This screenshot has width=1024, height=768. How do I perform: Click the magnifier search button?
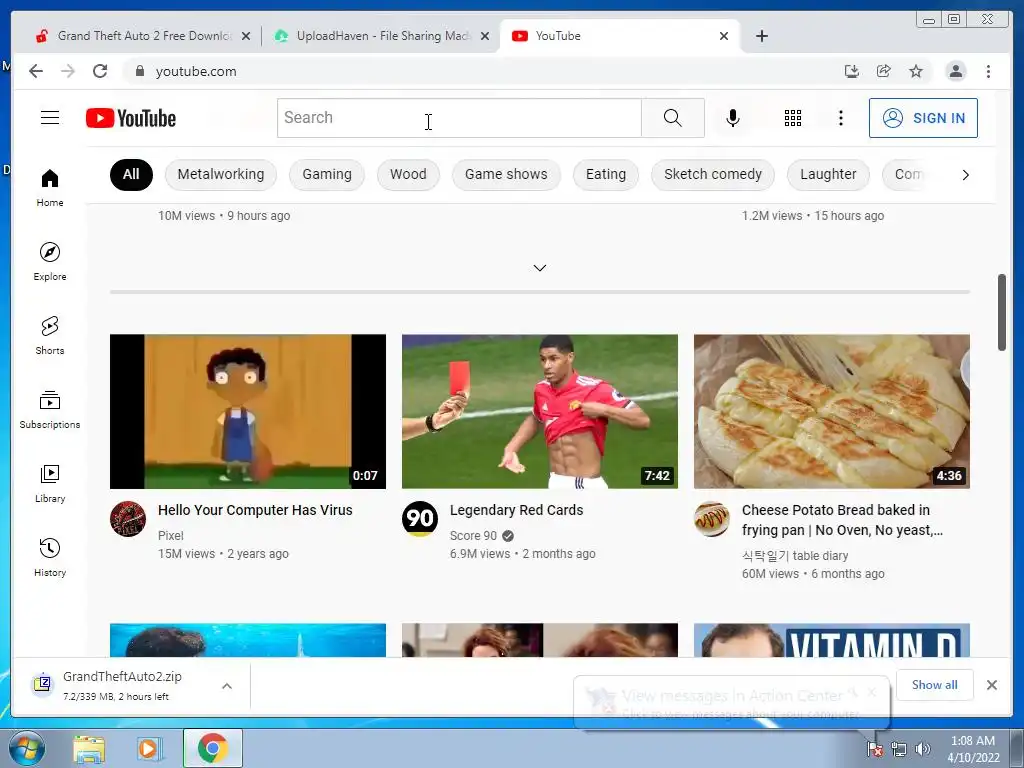click(673, 118)
